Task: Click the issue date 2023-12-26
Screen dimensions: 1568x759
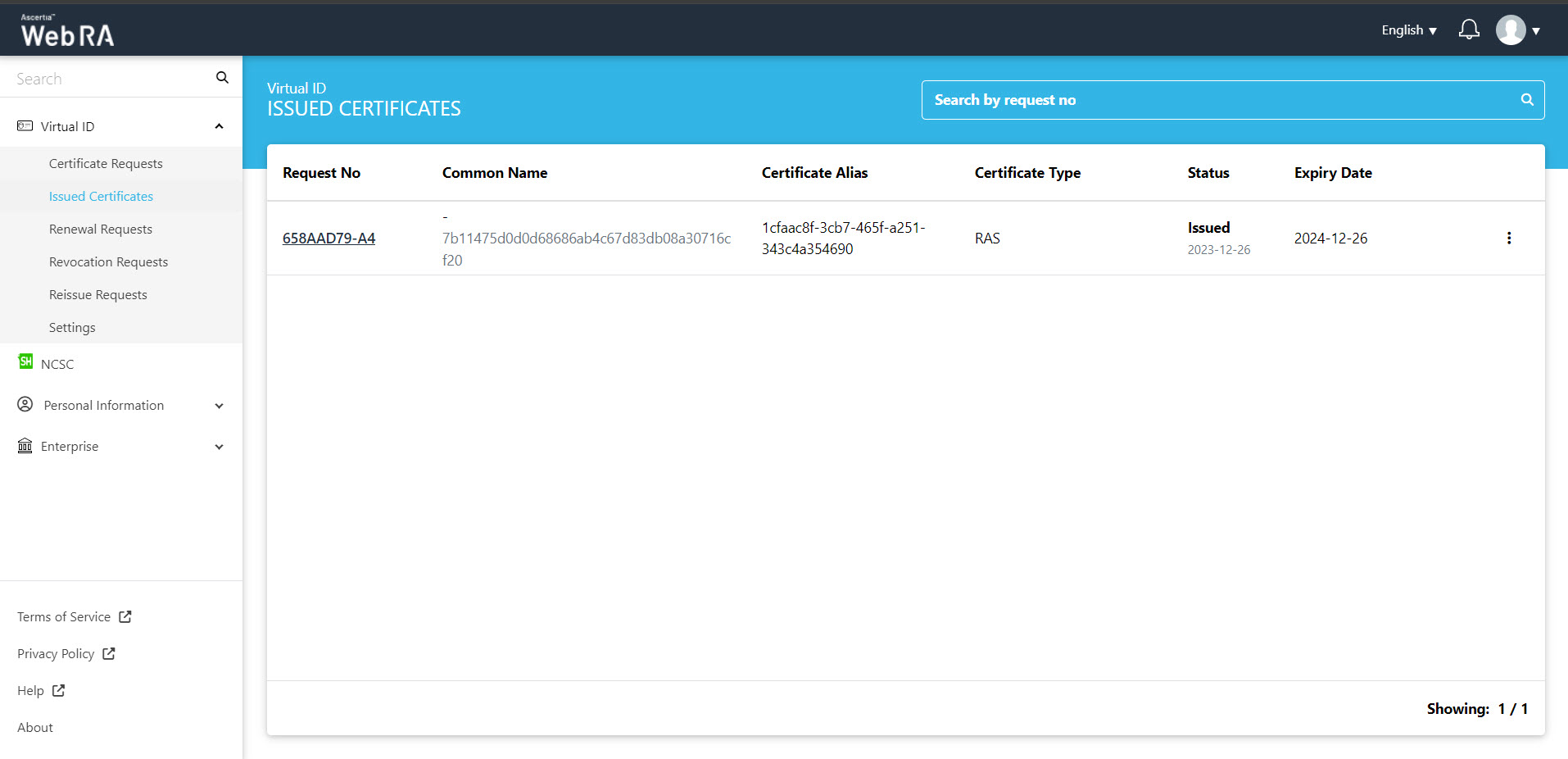Action: point(1219,250)
